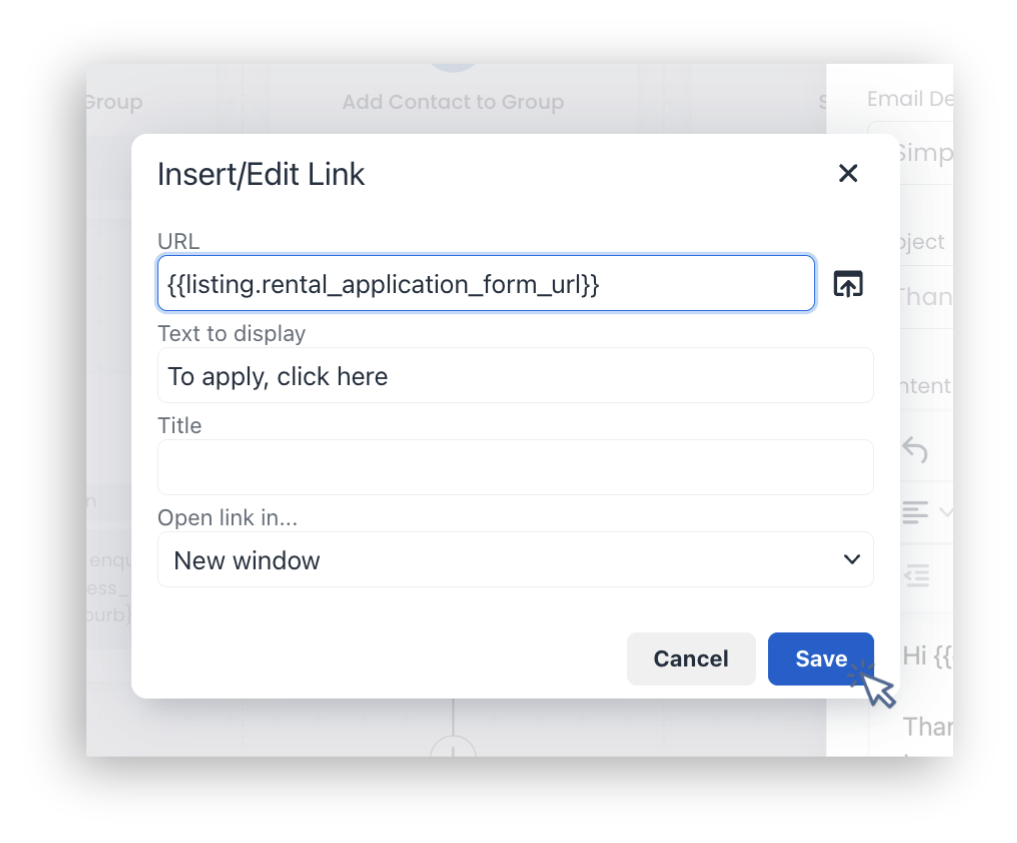This screenshot has height=843, width=1017.
Task: Click the undo arrow in editor toolbar
Action: coord(915,449)
